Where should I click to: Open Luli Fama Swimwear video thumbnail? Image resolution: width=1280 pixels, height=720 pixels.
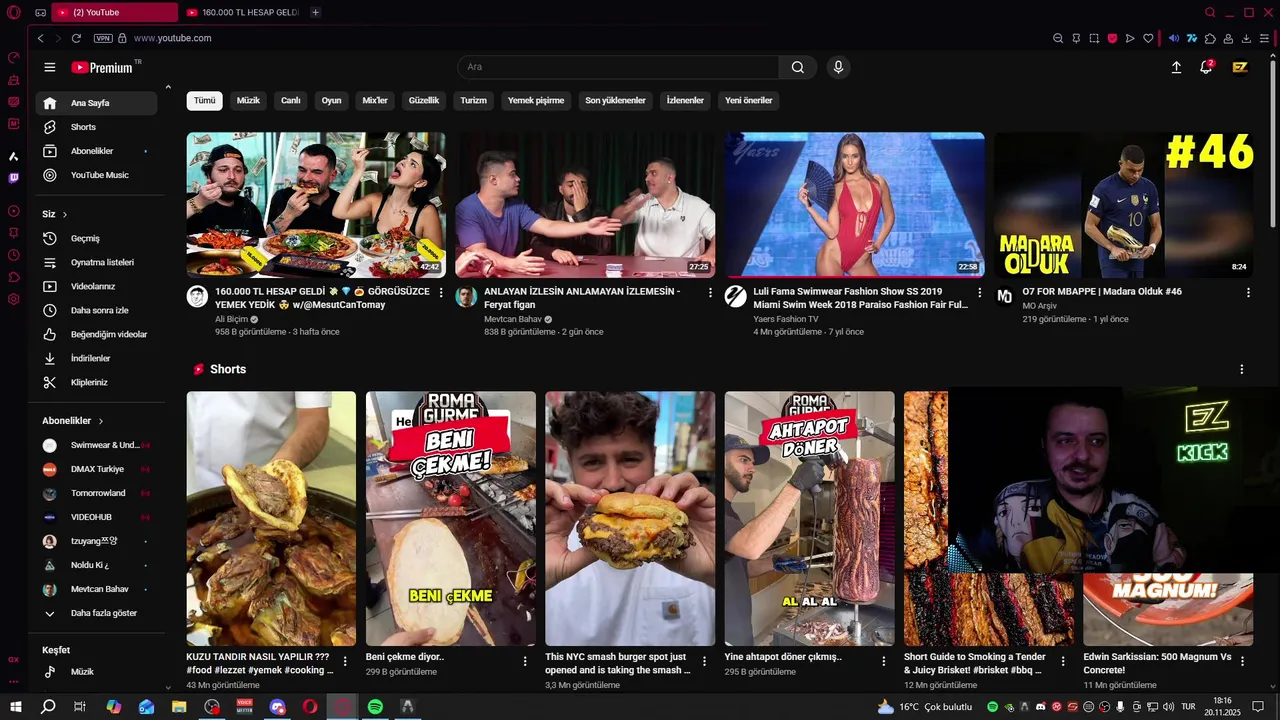[854, 205]
